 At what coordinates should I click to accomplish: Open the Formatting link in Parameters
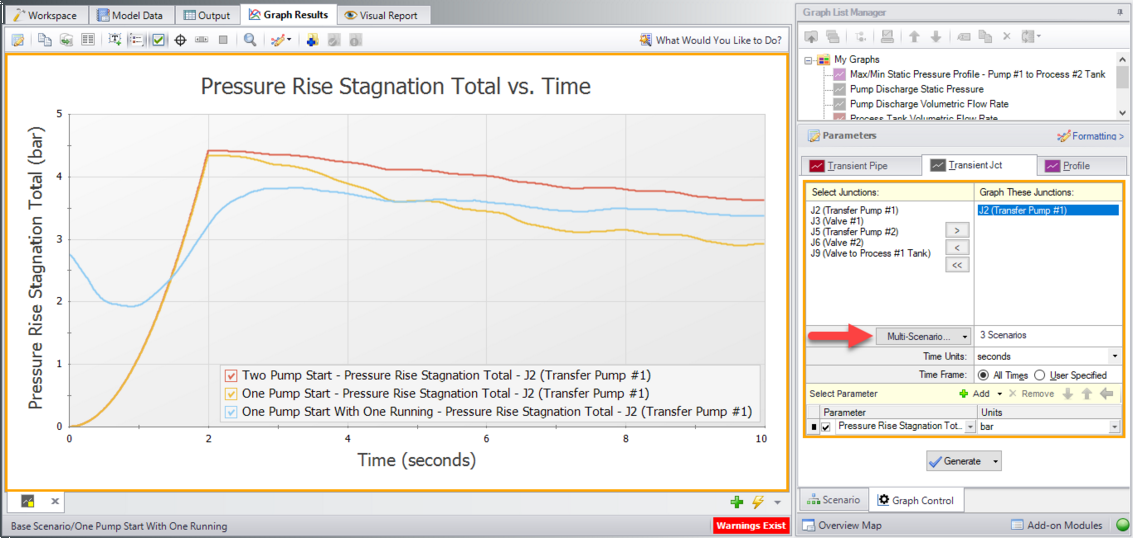[1090, 136]
